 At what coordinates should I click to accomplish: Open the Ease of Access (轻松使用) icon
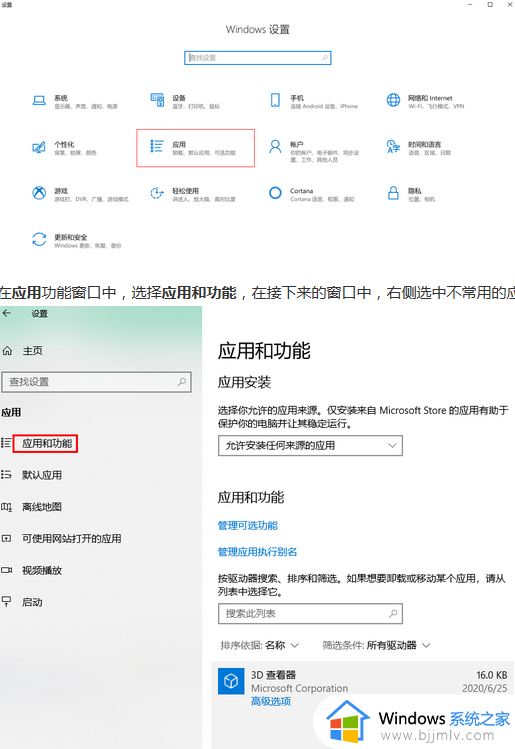157,193
